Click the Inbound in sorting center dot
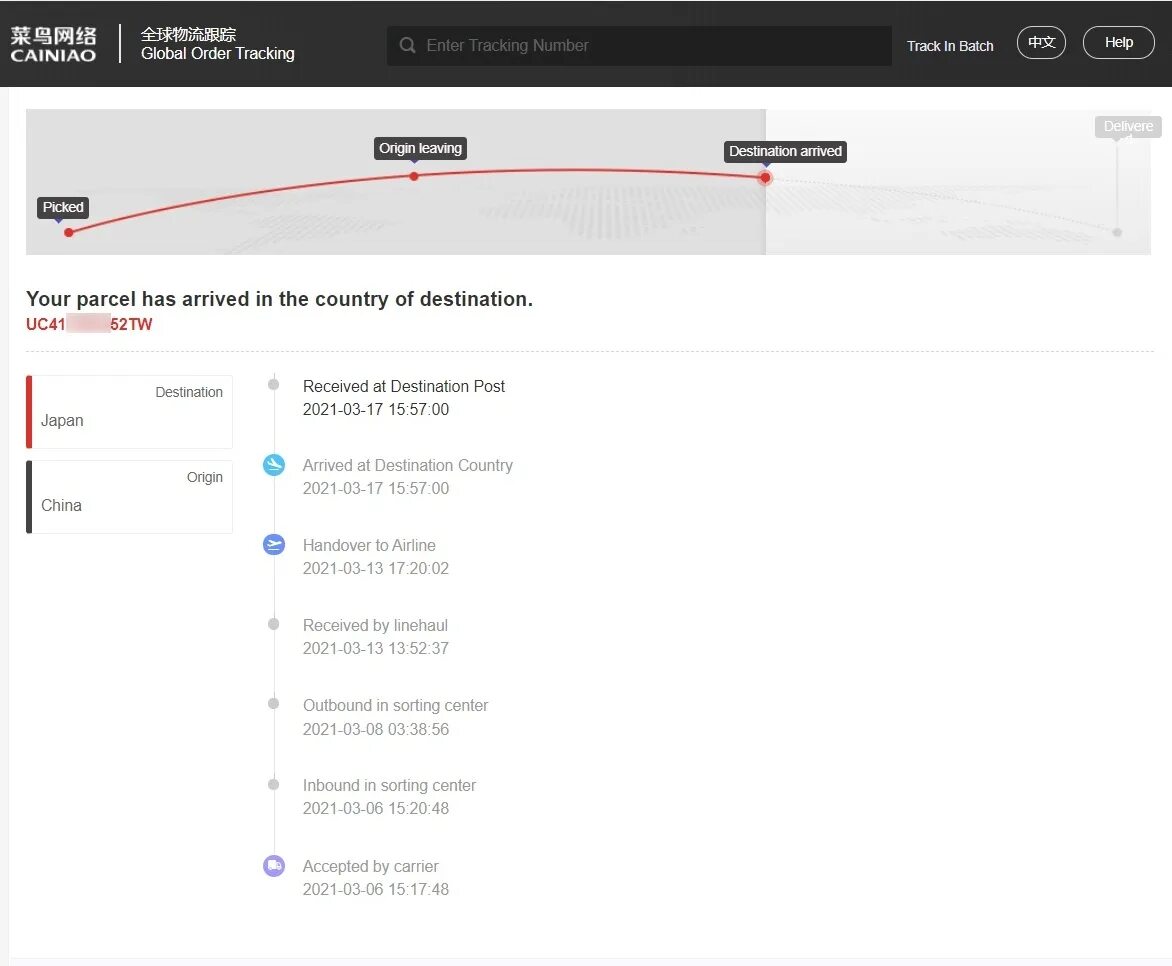Viewport: 1172px width, 966px height. (274, 784)
